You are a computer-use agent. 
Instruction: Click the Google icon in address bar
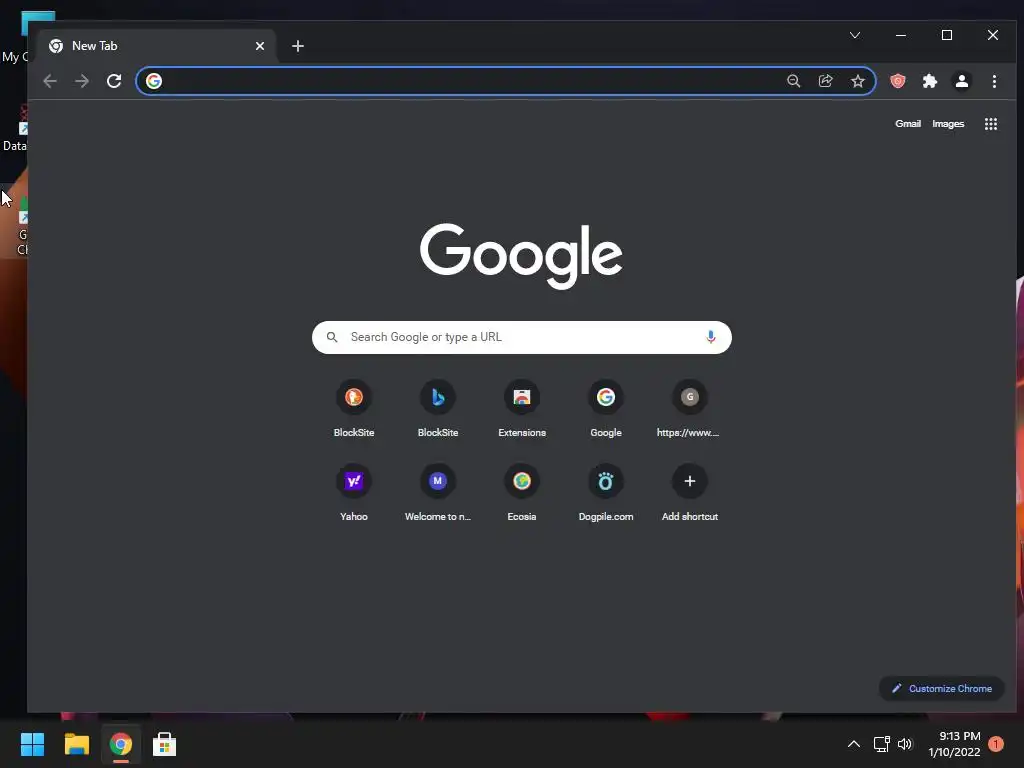[x=154, y=81]
